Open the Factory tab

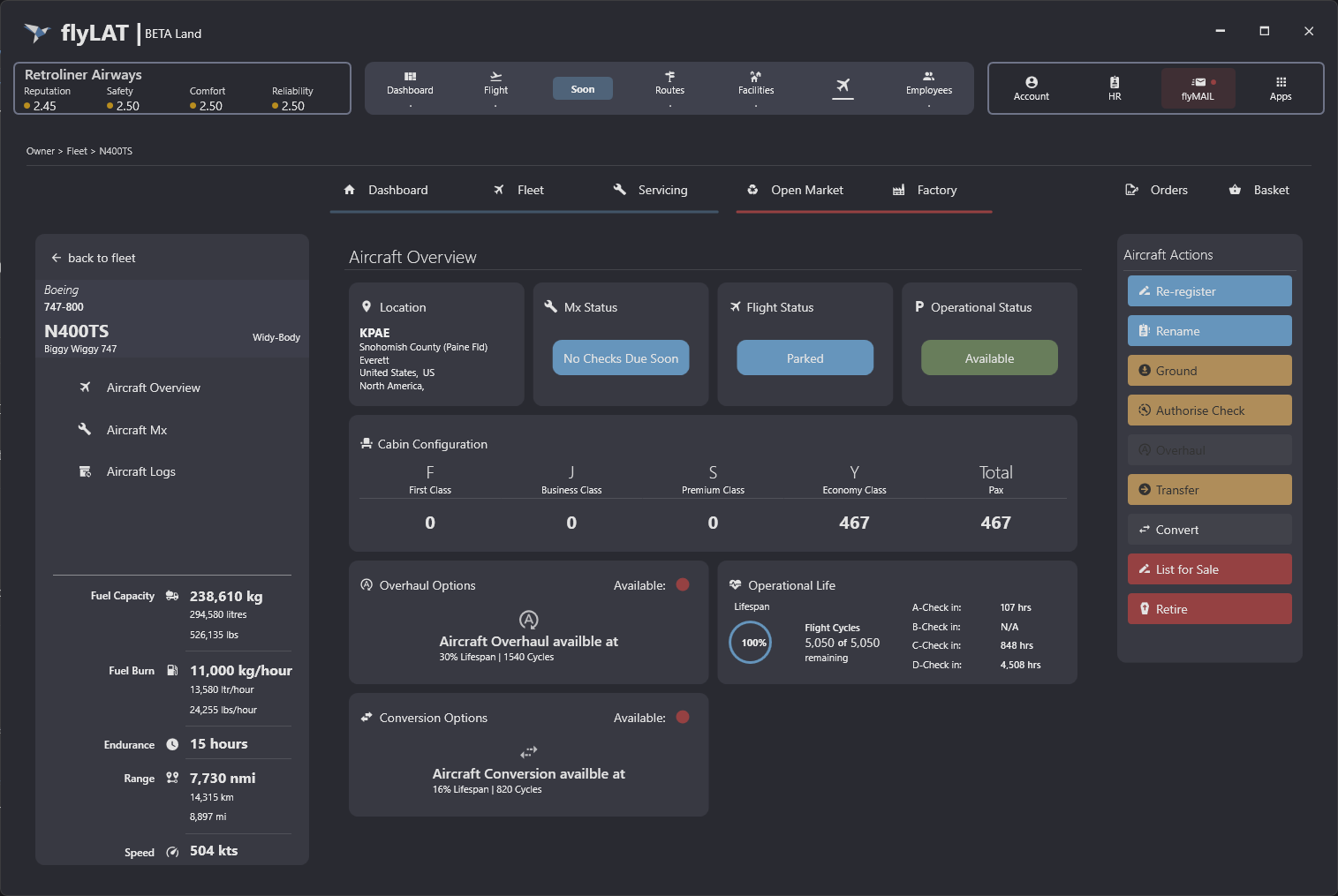925,190
